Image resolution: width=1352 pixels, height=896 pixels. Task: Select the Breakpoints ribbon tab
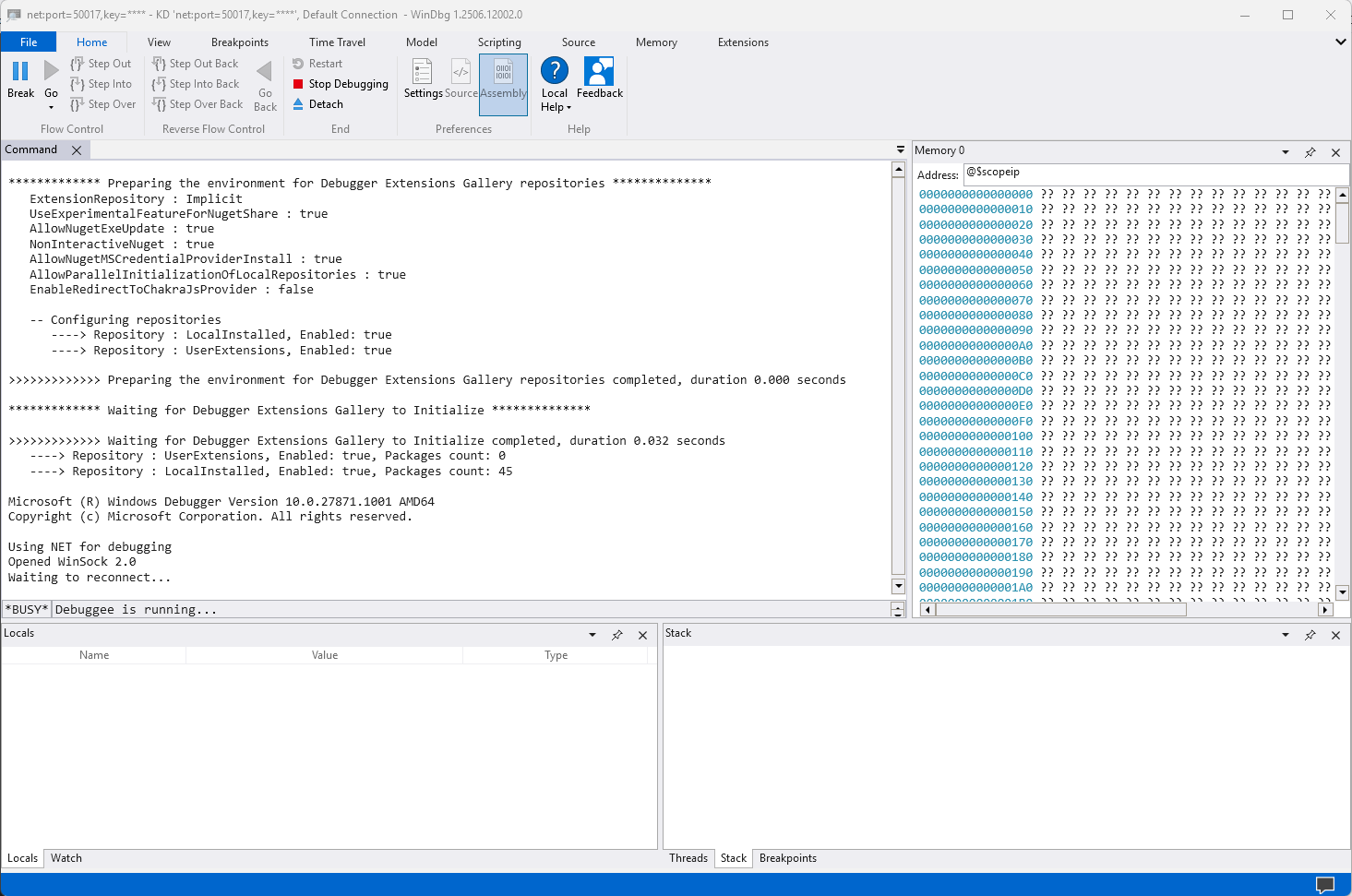pyautogui.click(x=240, y=42)
